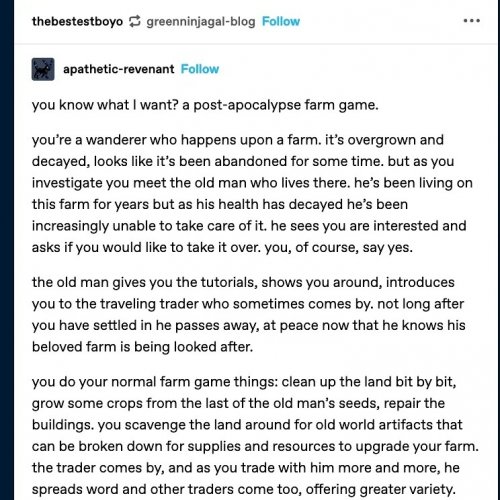Click the paragraph starting 'you're a wanderer'
This screenshot has width=500, height=500.
[x=252, y=194]
